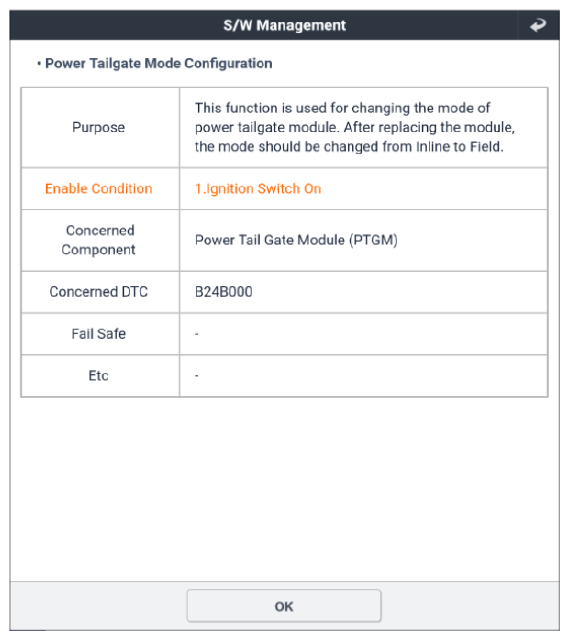Viewport: 569px width, 640px height.
Task: Click empty area below the info table
Action: click(x=284, y=488)
